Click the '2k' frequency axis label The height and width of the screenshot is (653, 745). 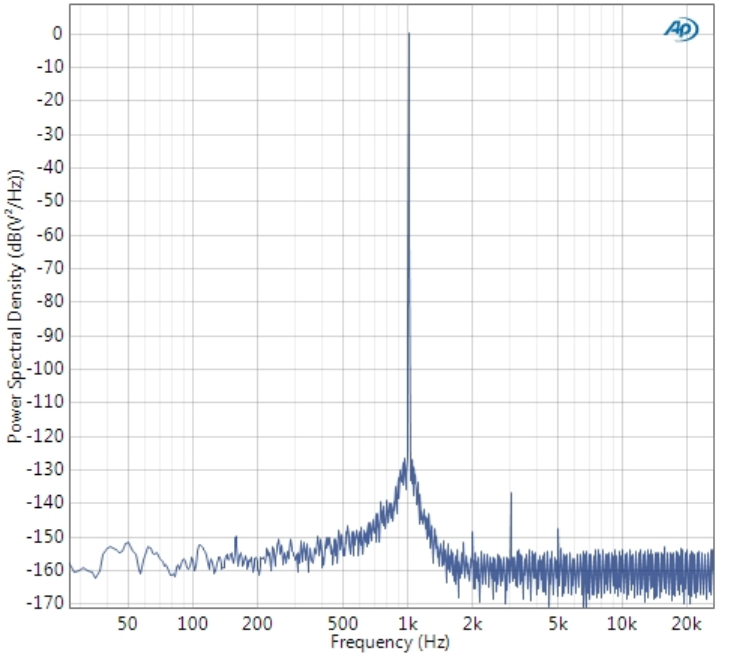[x=472, y=623]
